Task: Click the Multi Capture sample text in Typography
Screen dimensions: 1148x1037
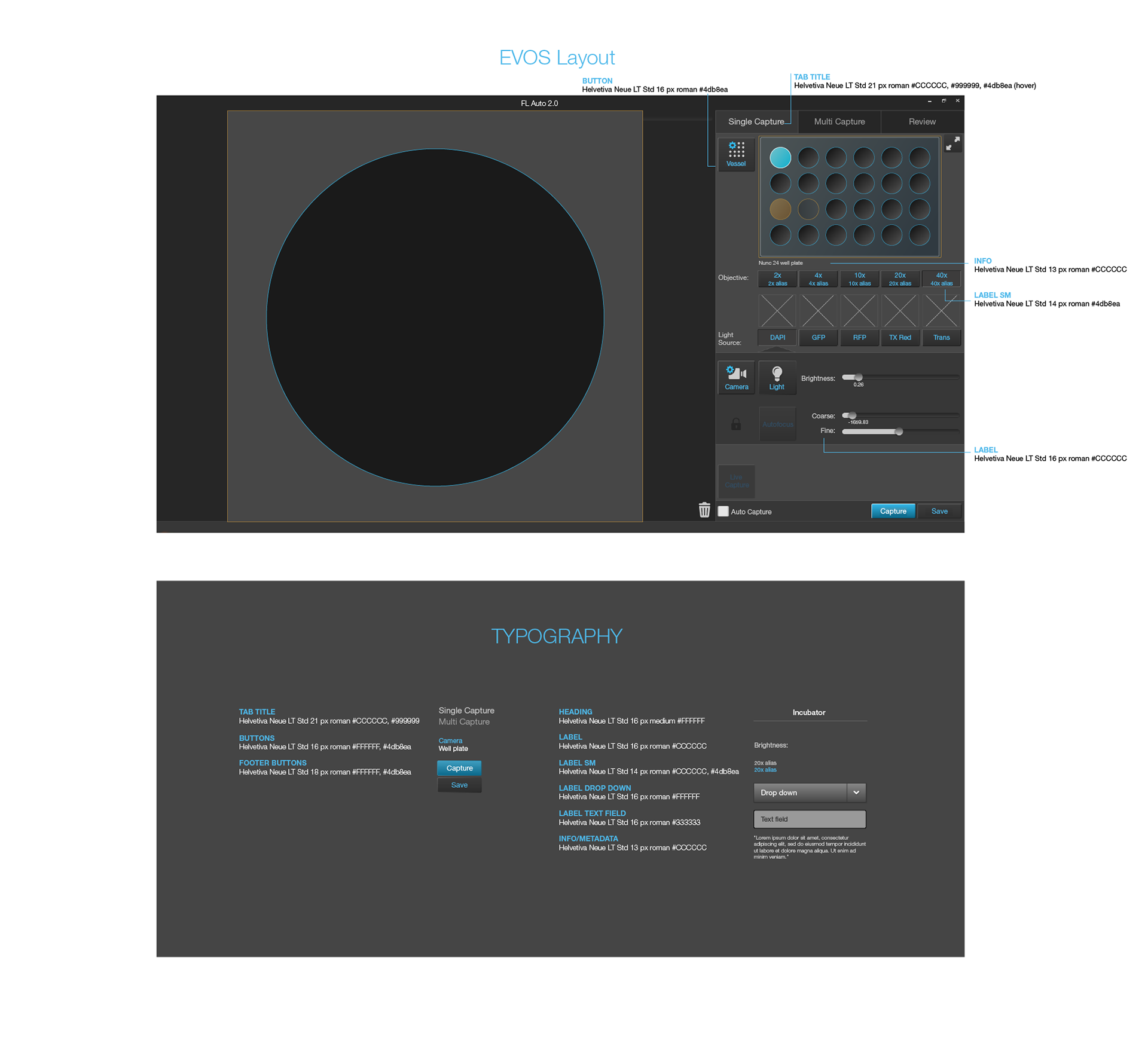Action: (x=463, y=722)
